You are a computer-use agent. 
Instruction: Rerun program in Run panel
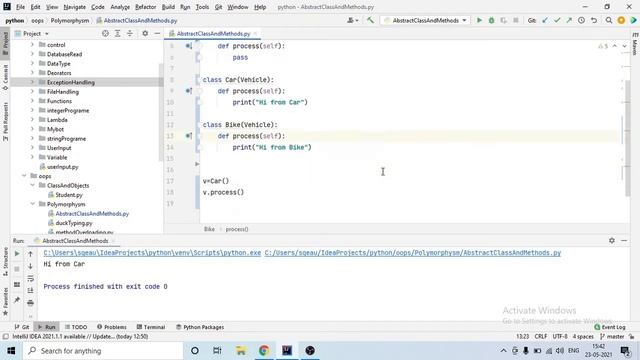pyautogui.click(x=17, y=254)
